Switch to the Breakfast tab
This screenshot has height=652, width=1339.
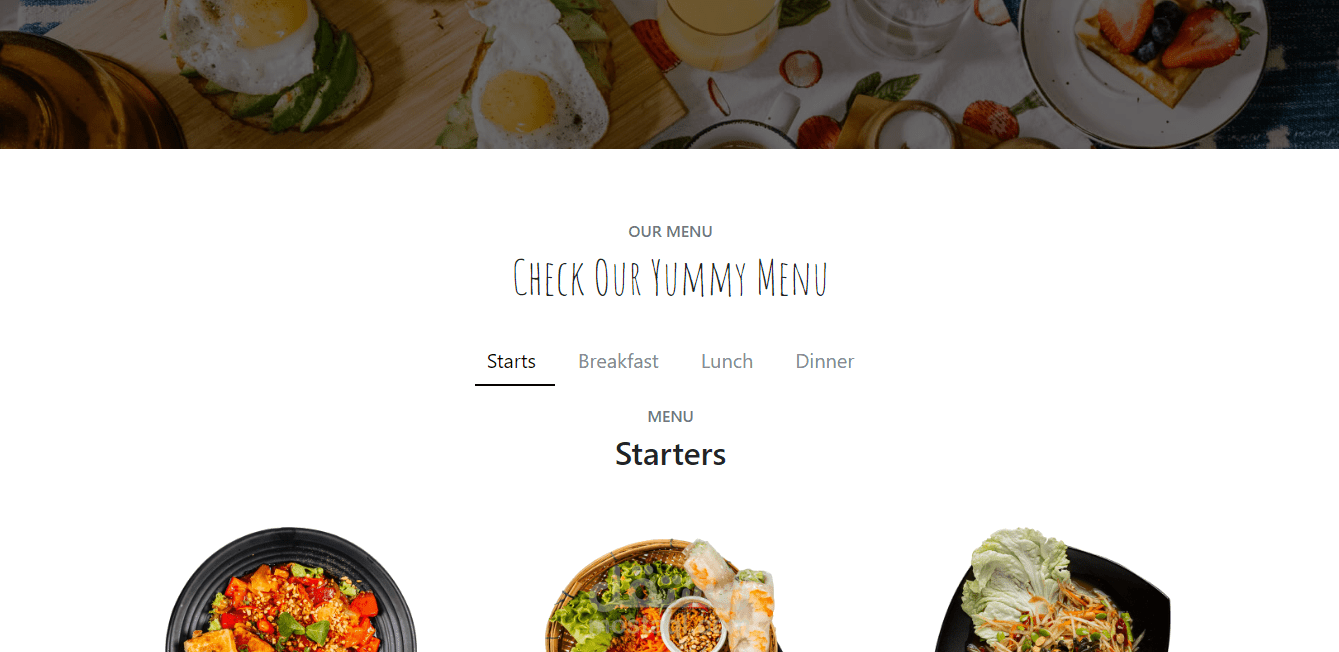click(618, 362)
